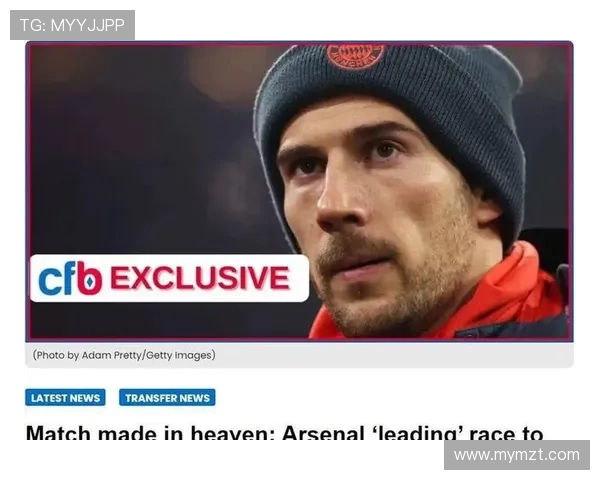Screen dimensions: 600x480
Task: Click the grey caption bar under photo
Action: click(400, 355)
